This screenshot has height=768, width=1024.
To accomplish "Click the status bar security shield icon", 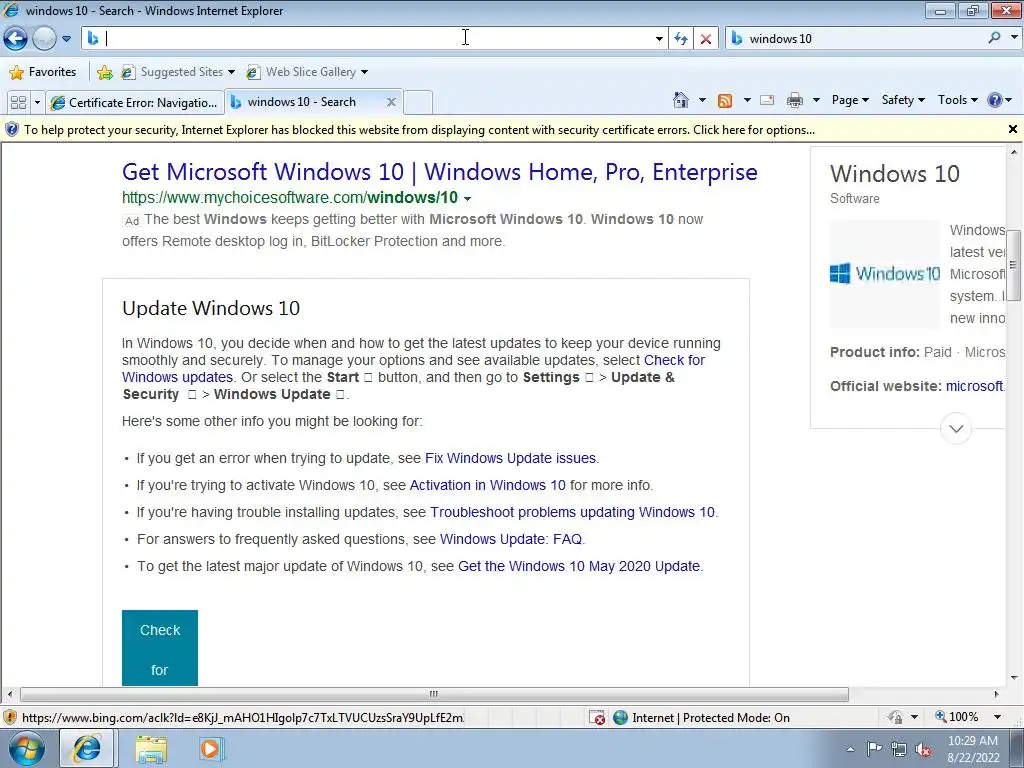I will (x=10, y=718).
